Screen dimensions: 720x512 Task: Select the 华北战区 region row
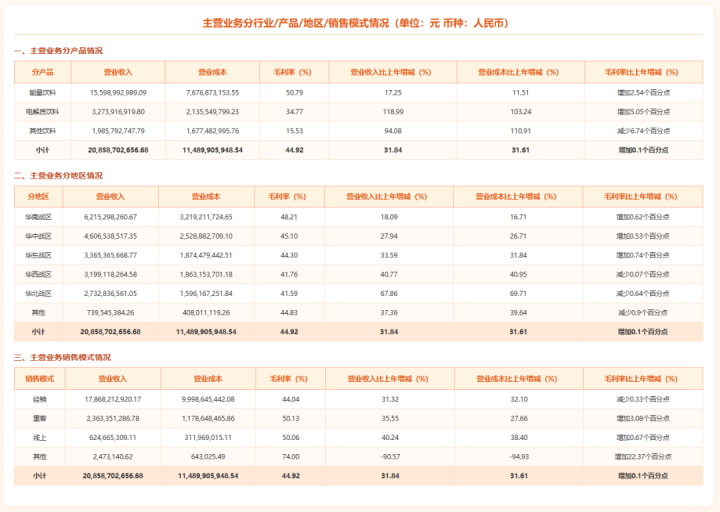(x=38, y=293)
